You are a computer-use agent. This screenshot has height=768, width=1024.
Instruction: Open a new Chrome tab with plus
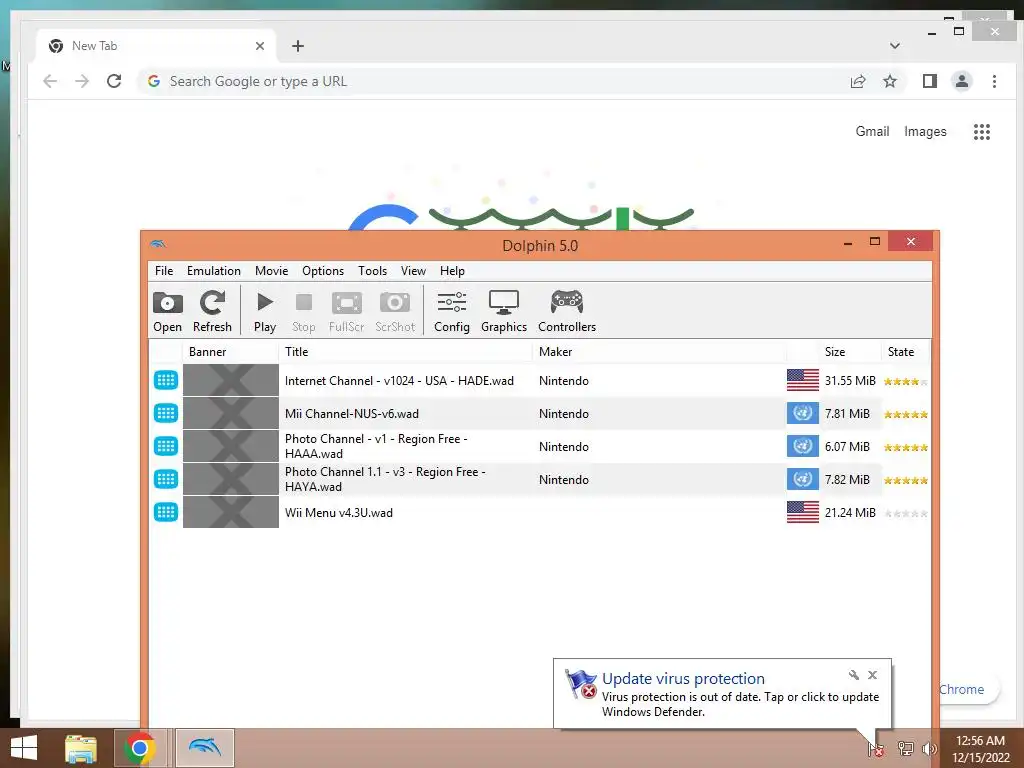tap(298, 46)
